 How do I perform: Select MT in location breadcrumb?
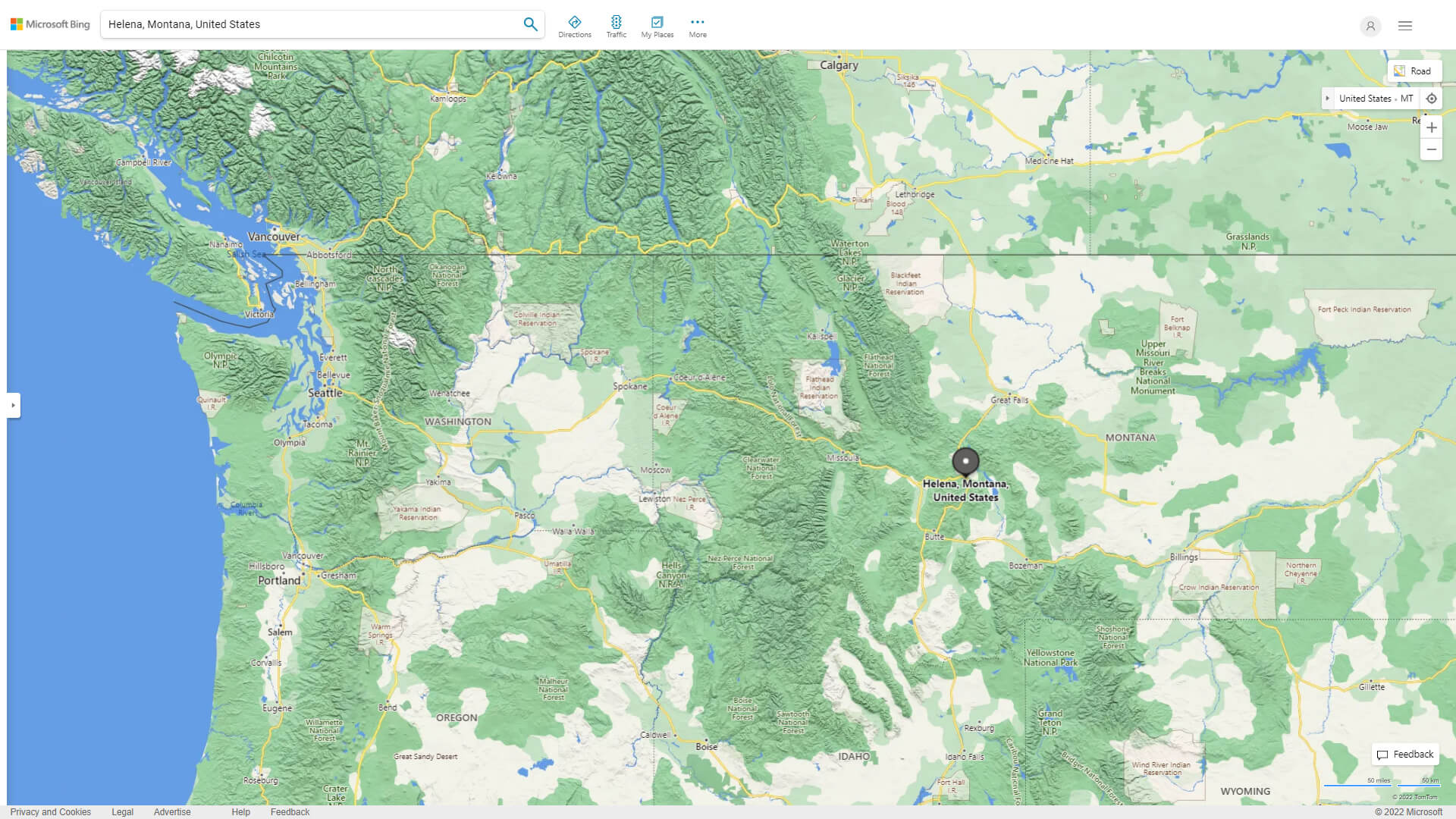pos(1407,99)
